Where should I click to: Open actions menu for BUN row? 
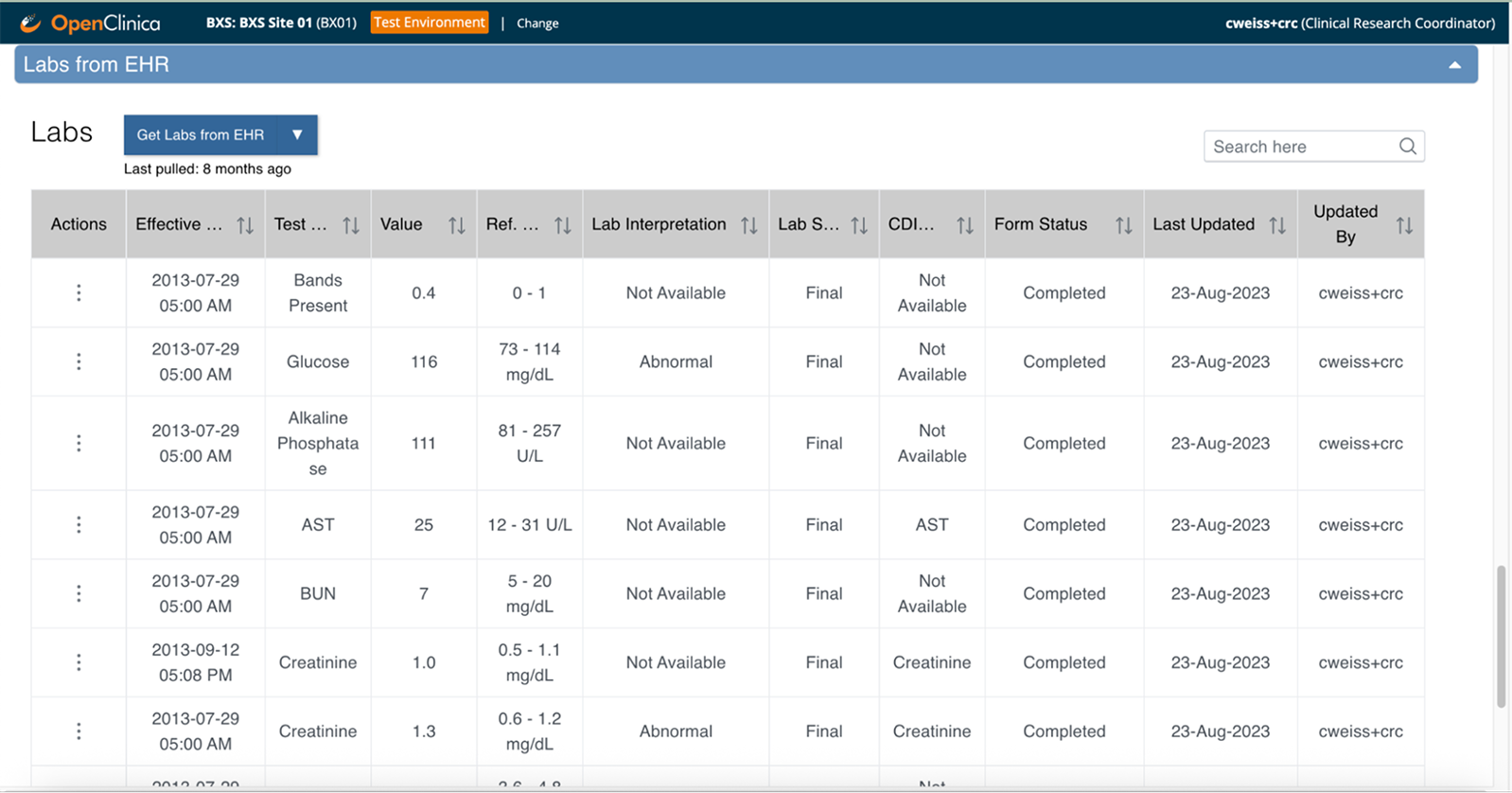pos(79,593)
